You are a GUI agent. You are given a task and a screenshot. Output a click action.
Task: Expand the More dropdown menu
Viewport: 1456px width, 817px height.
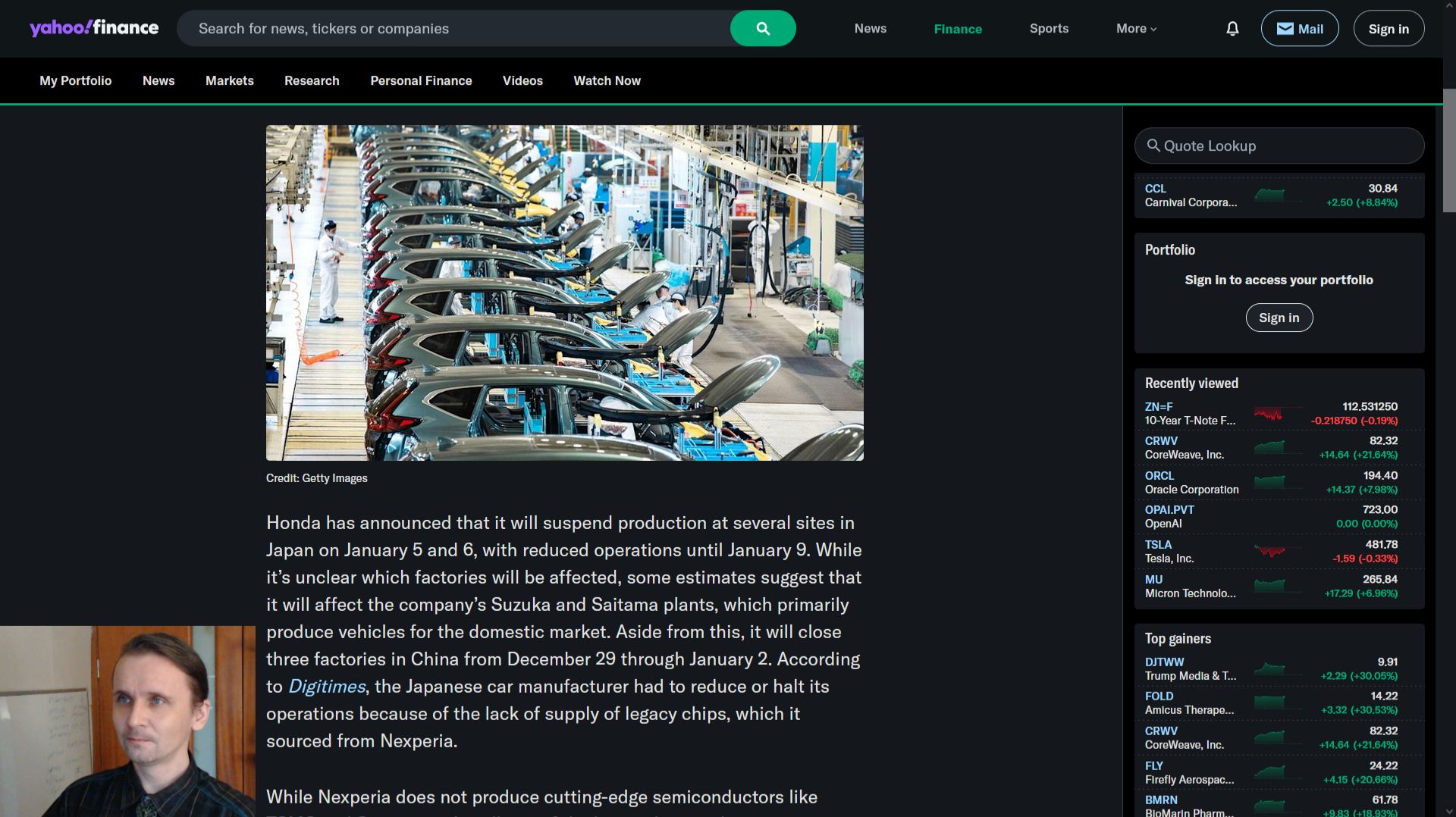click(1136, 28)
